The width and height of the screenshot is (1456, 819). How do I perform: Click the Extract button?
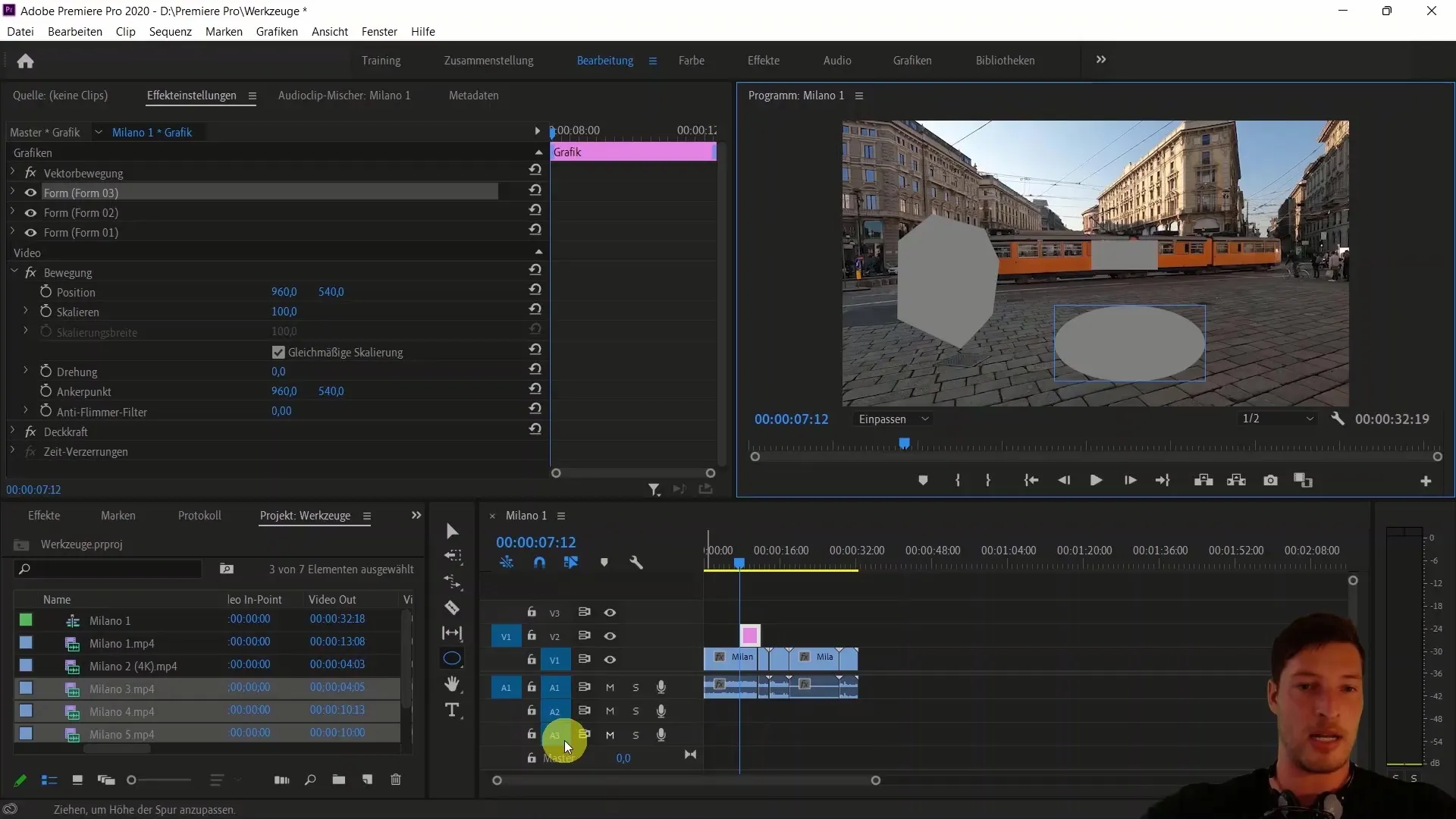(1237, 481)
